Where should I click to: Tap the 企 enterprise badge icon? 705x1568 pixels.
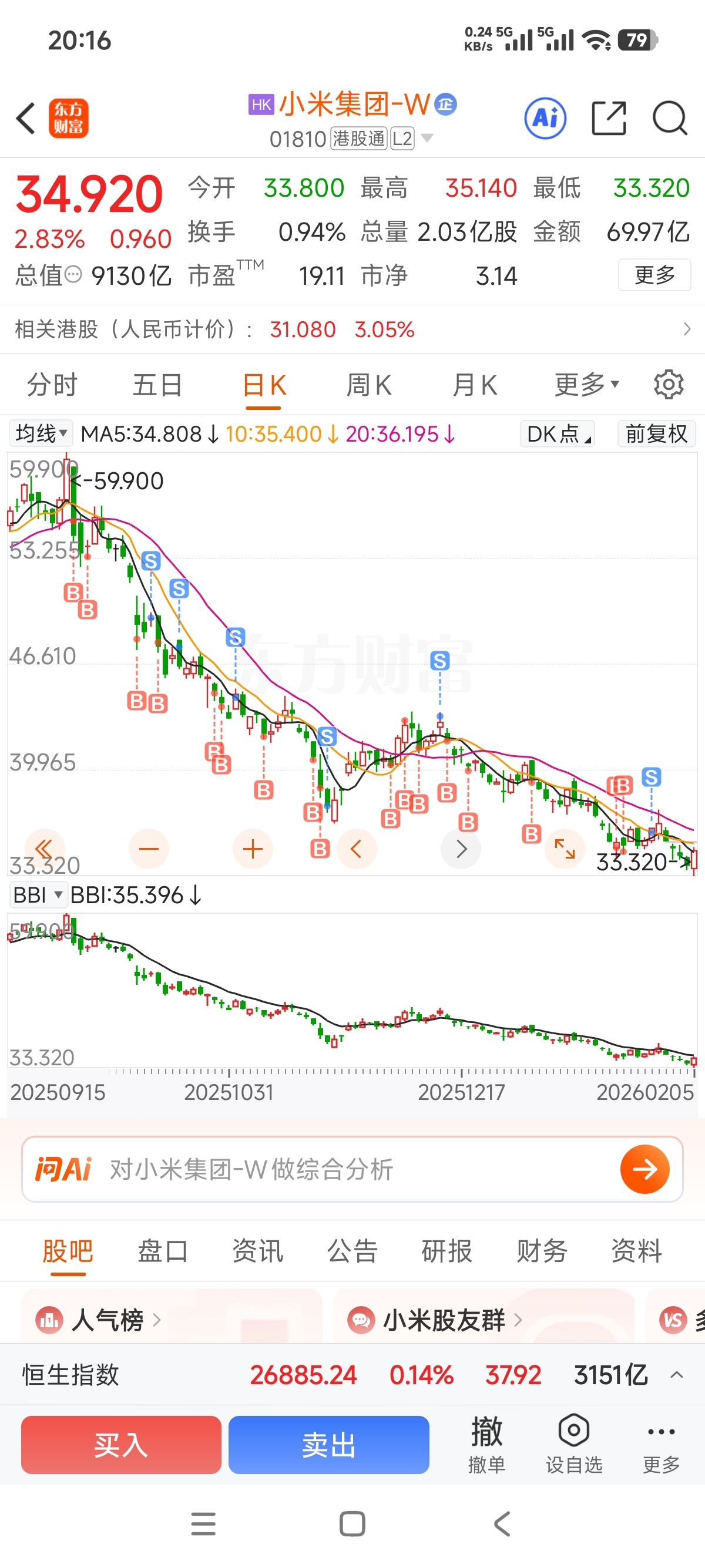click(x=446, y=104)
